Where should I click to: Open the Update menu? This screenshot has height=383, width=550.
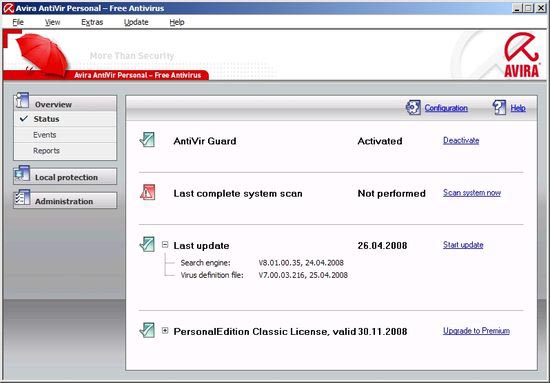tap(136, 22)
